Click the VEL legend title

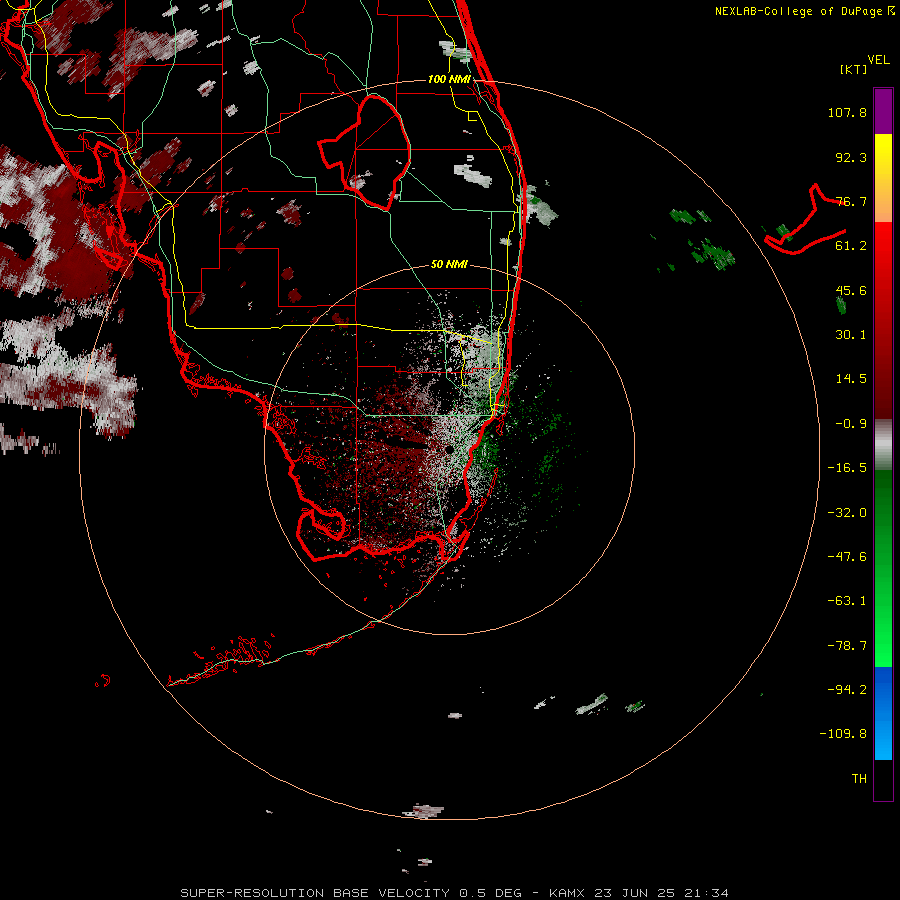pos(878,60)
